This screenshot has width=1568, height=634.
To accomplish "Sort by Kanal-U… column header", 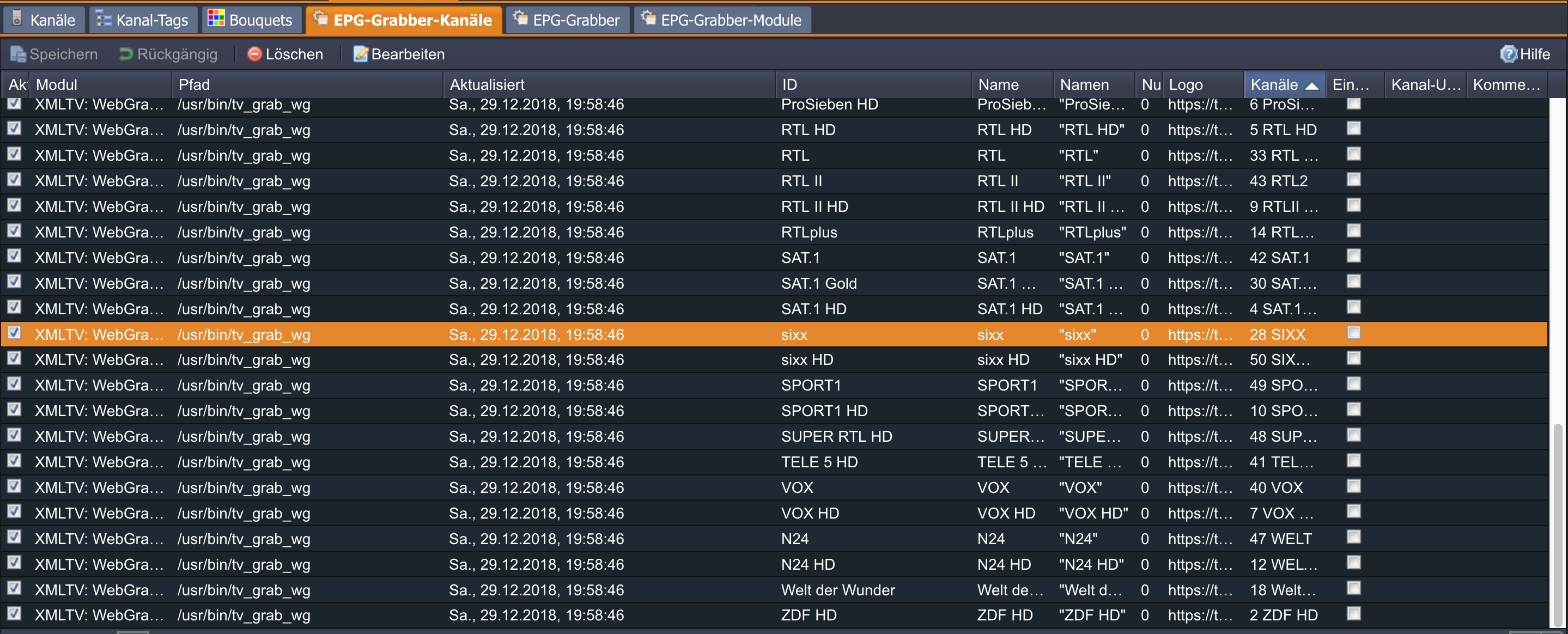I will [1426, 84].
